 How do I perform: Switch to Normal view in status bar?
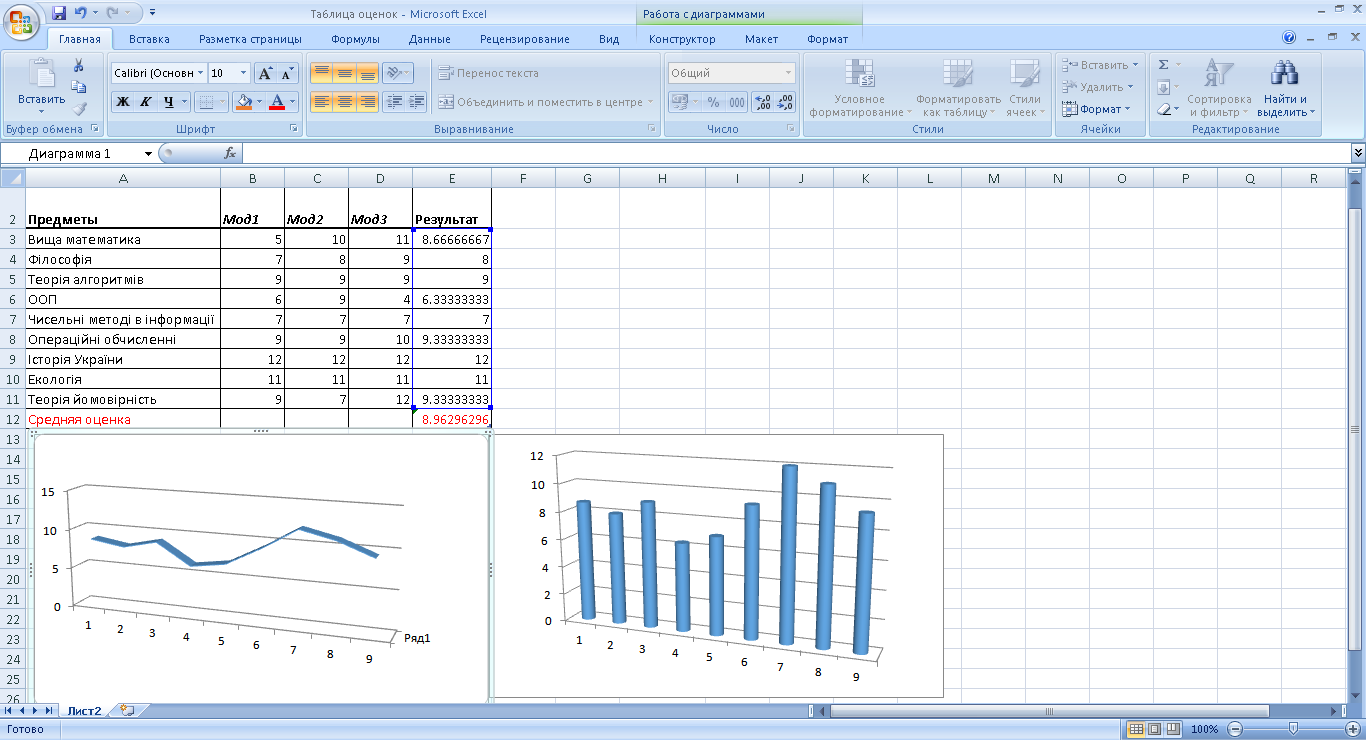[1136, 729]
